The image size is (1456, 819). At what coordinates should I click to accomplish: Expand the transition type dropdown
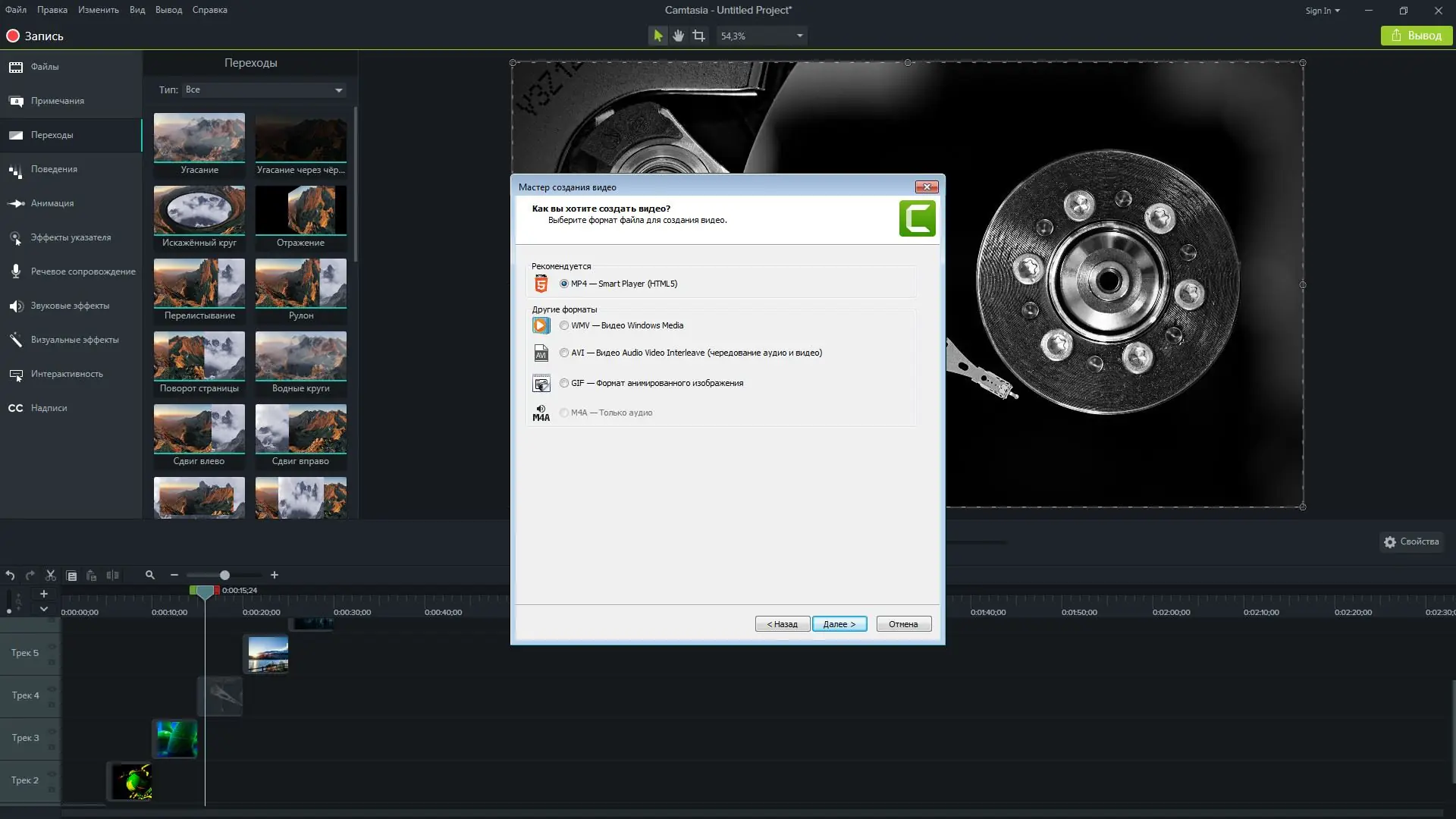(x=338, y=90)
